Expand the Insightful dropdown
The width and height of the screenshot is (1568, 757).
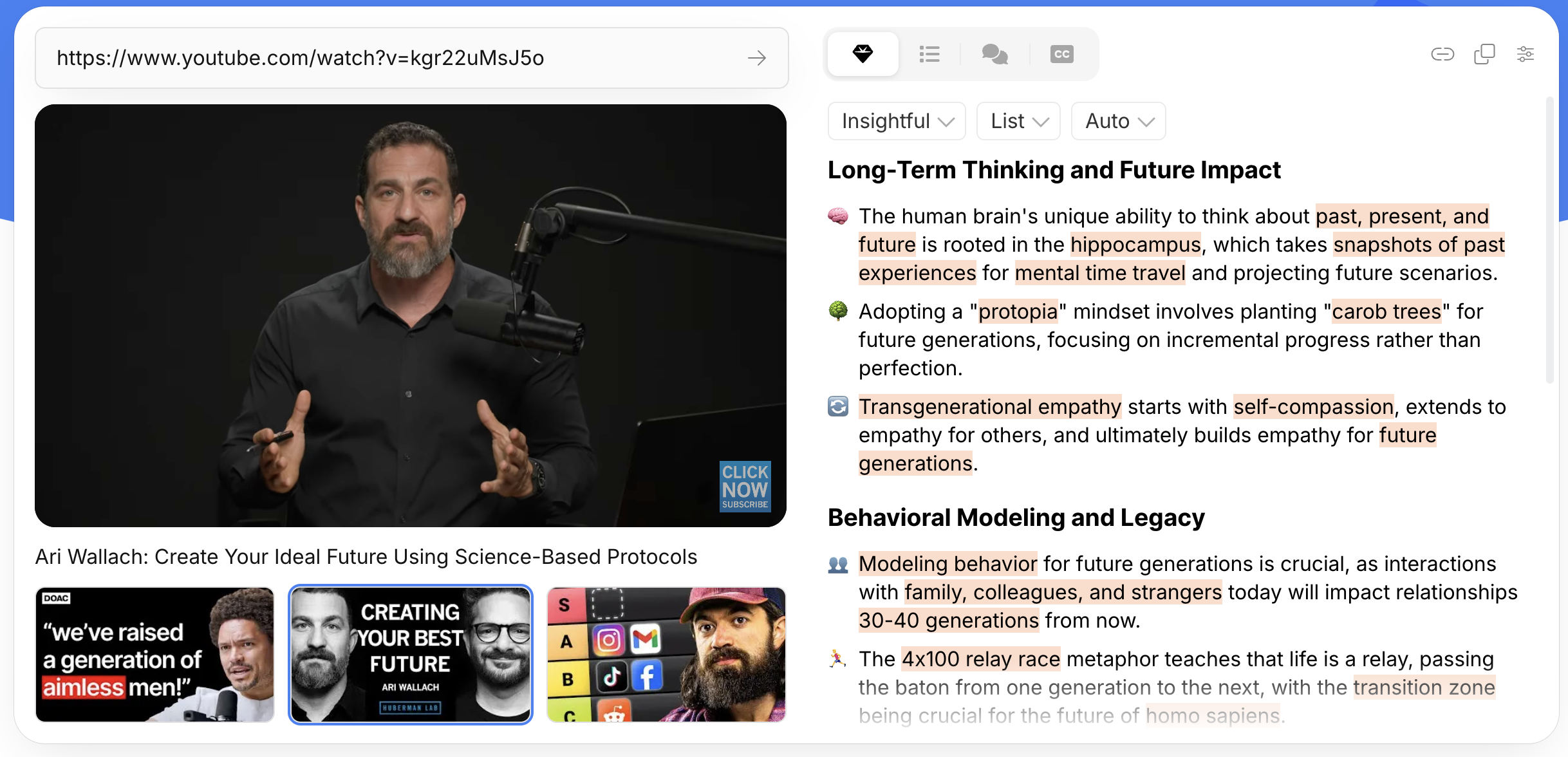pyautogui.click(x=897, y=121)
